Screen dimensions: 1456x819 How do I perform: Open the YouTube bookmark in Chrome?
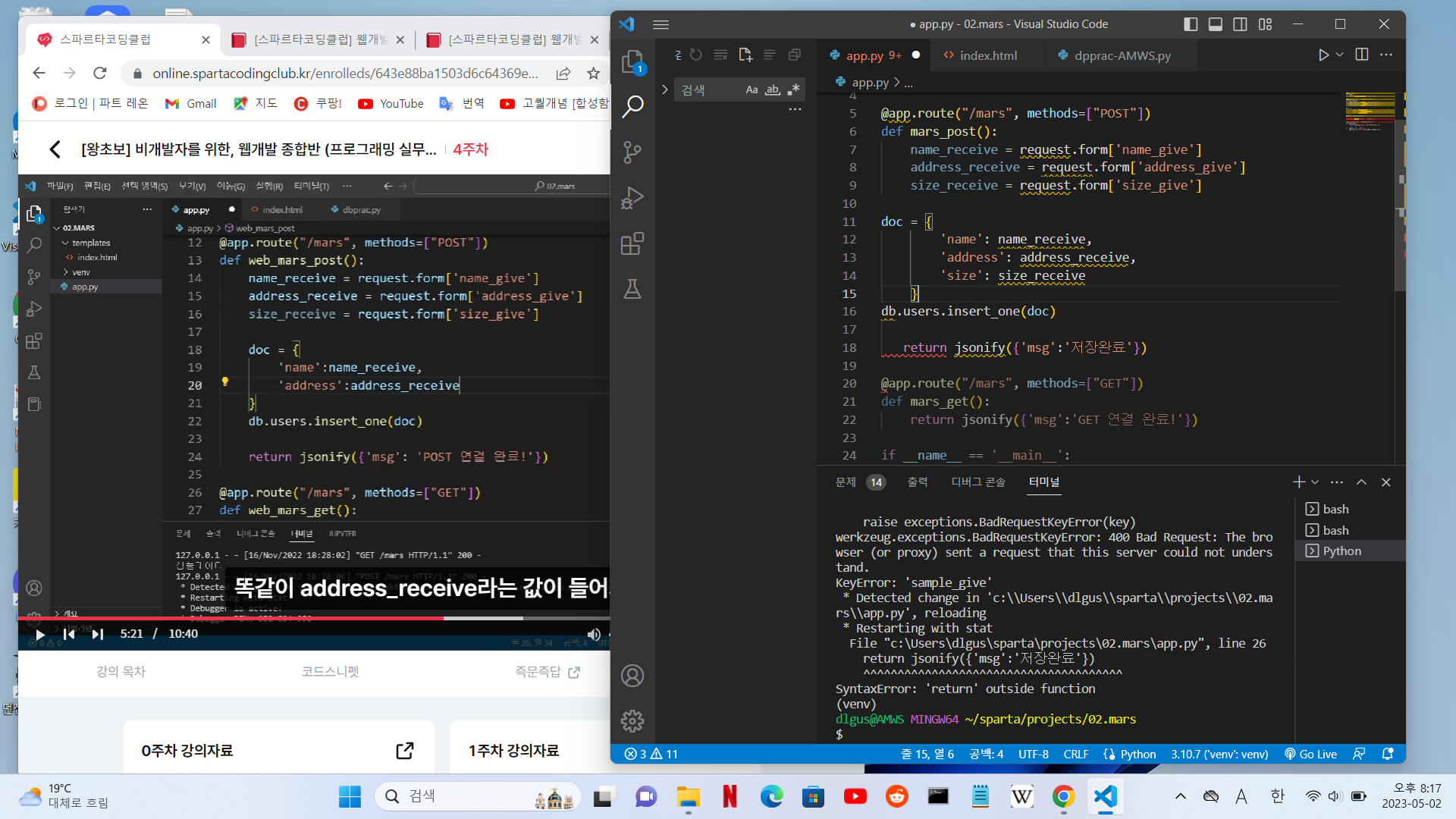click(391, 104)
